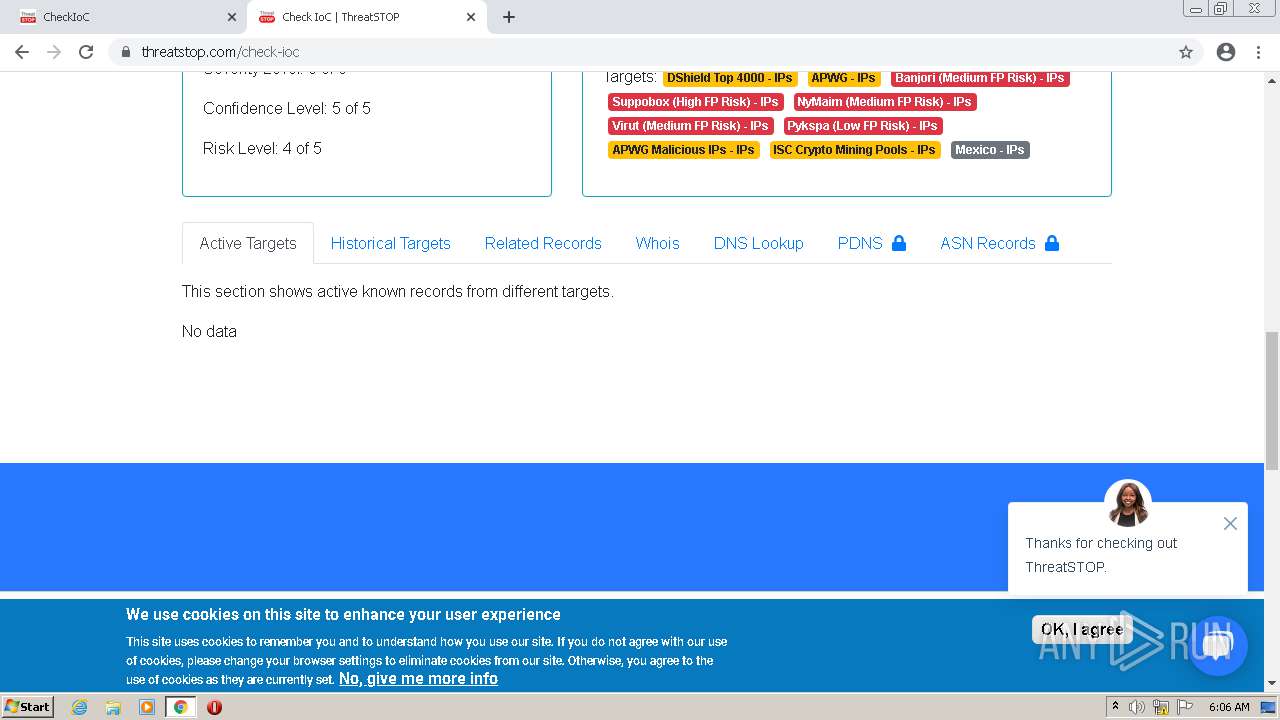Click the address bar URL
Screen dimensions: 1280x720
(220, 52)
